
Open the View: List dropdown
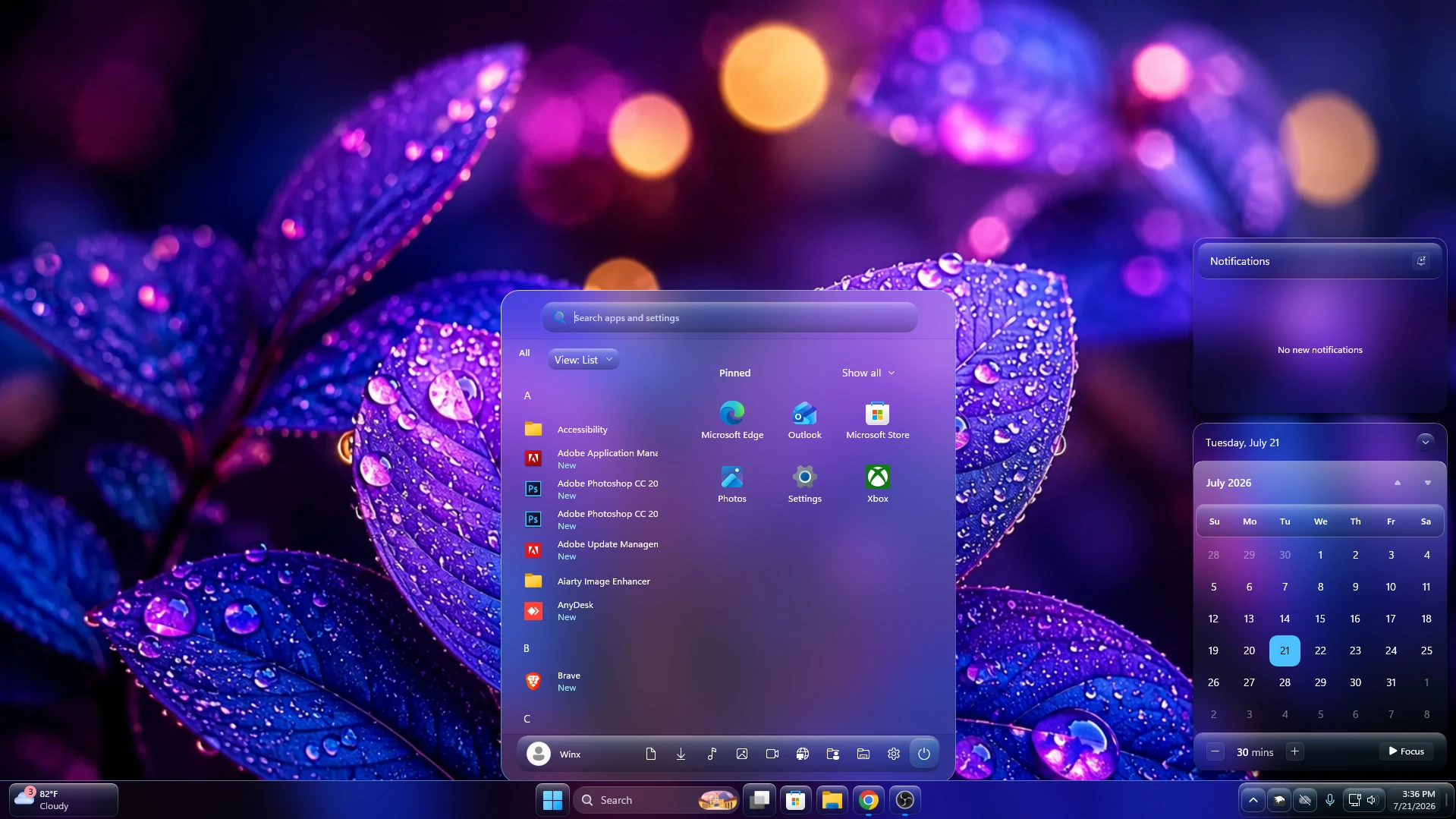click(x=583, y=360)
